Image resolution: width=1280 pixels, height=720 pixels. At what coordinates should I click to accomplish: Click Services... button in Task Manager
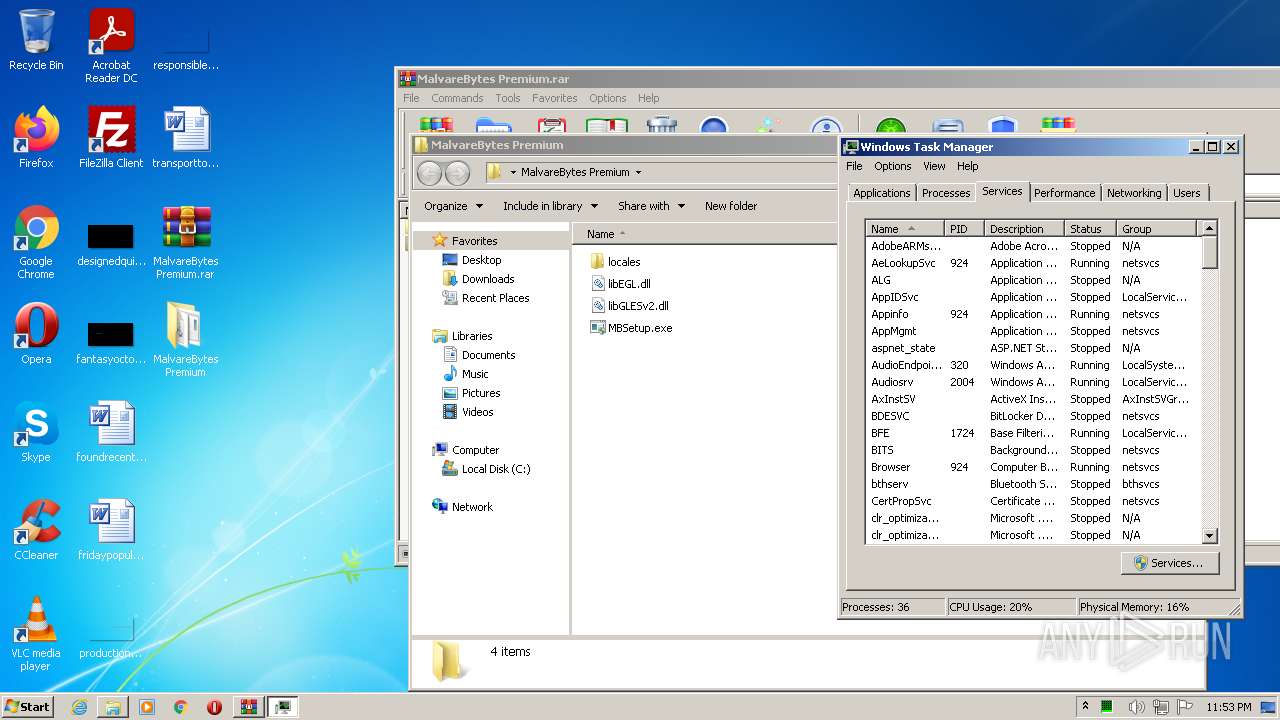coord(1169,563)
